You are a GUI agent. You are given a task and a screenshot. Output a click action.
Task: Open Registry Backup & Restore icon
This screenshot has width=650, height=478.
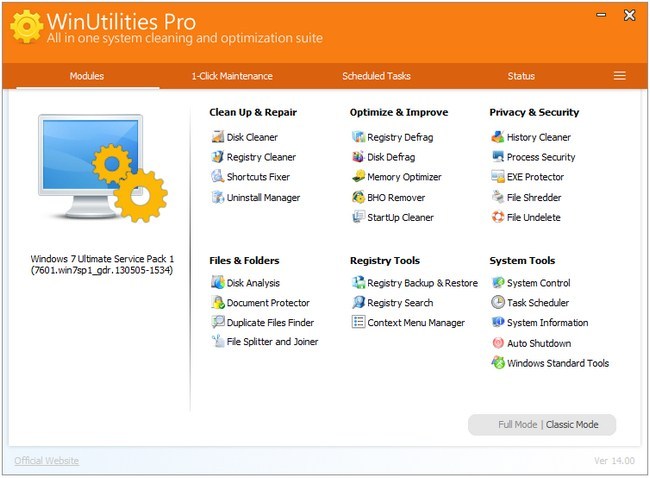click(358, 282)
